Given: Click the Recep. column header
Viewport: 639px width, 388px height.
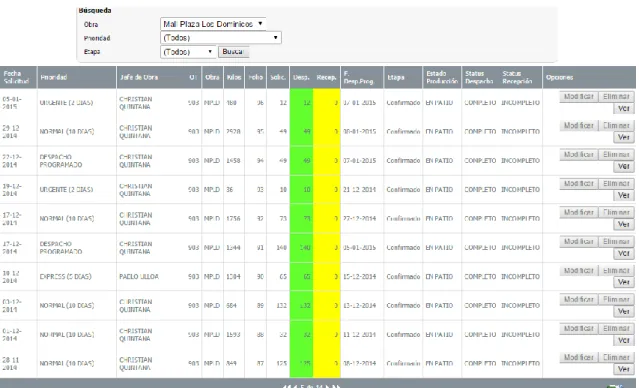Looking at the screenshot, I should (x=326, y=77).
